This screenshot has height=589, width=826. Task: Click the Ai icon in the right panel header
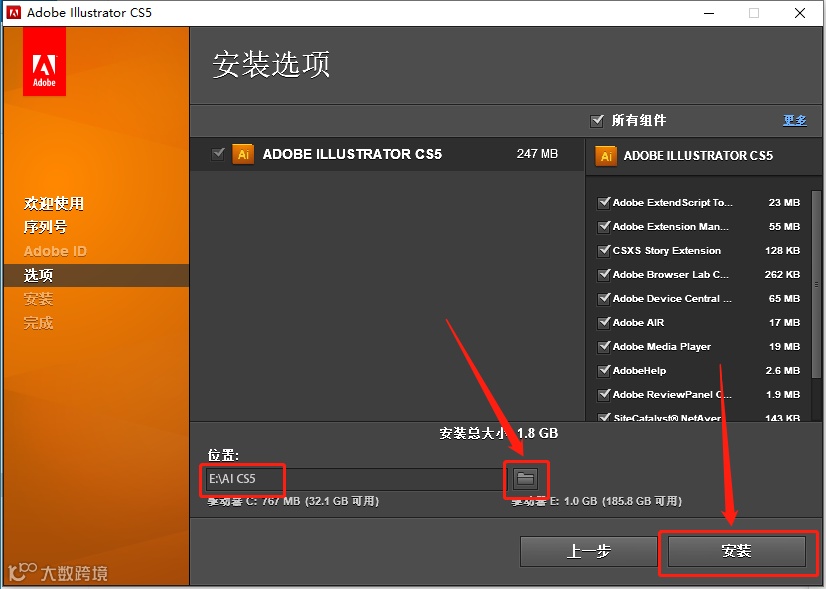(x=606, y=156)
